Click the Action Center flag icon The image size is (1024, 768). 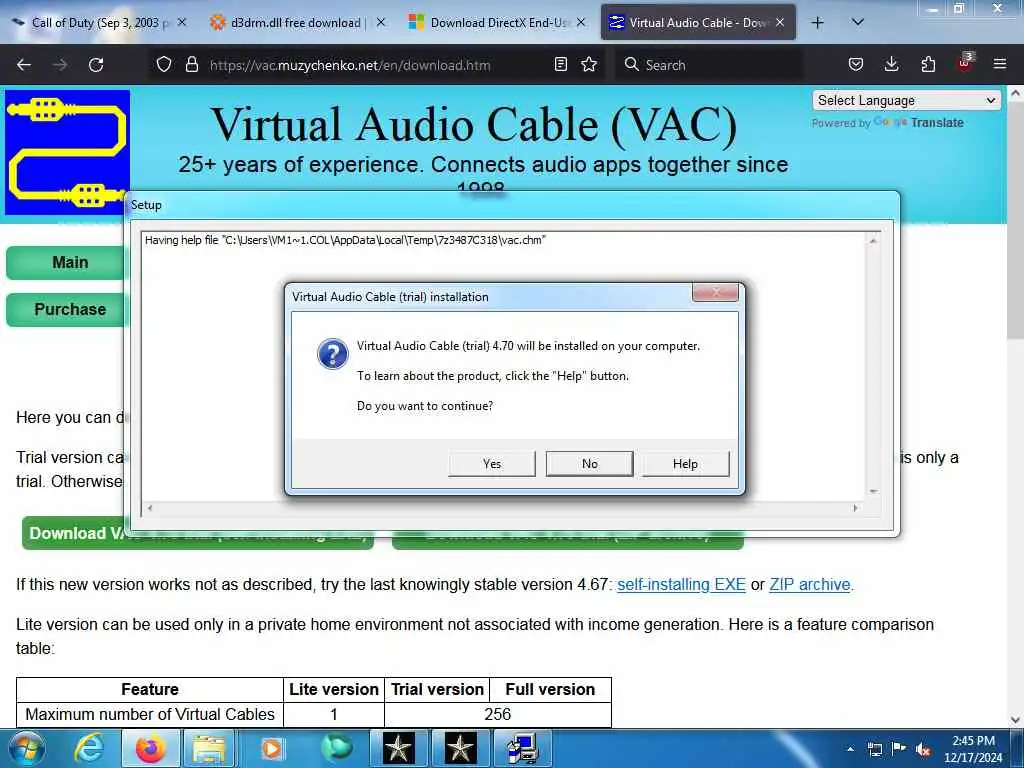(898, 749)
